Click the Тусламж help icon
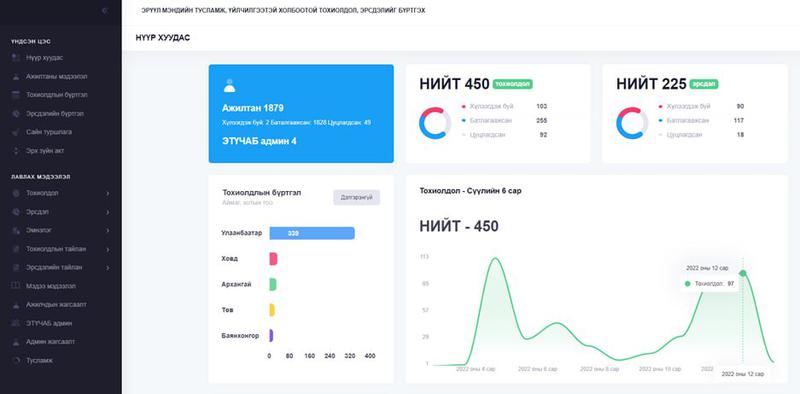 [16, 360]
